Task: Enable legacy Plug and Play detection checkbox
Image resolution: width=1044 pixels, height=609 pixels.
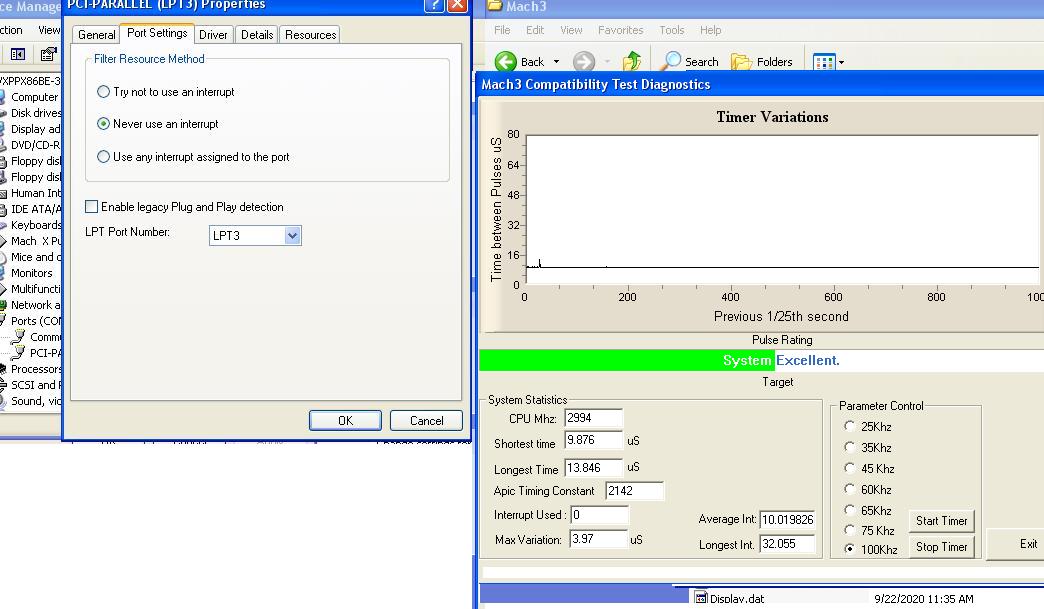Action: [x=92, y=207]
